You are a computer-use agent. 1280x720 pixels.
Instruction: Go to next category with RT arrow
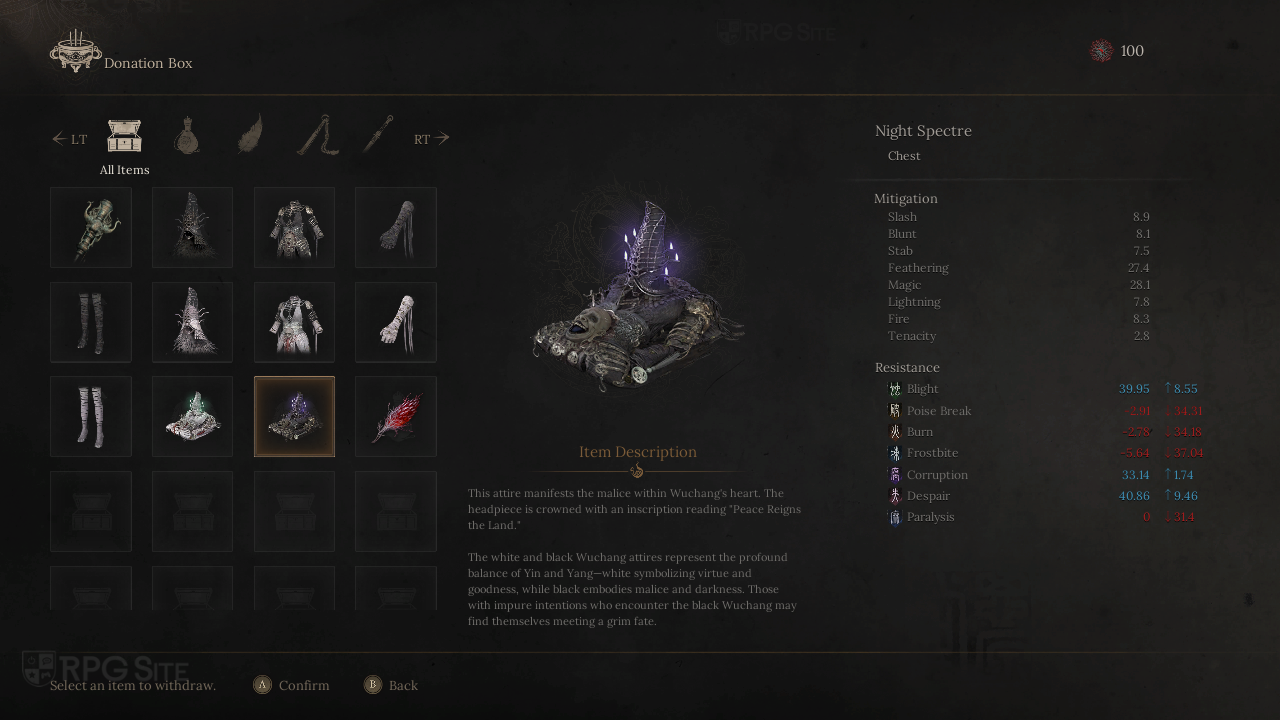[432, 139]
